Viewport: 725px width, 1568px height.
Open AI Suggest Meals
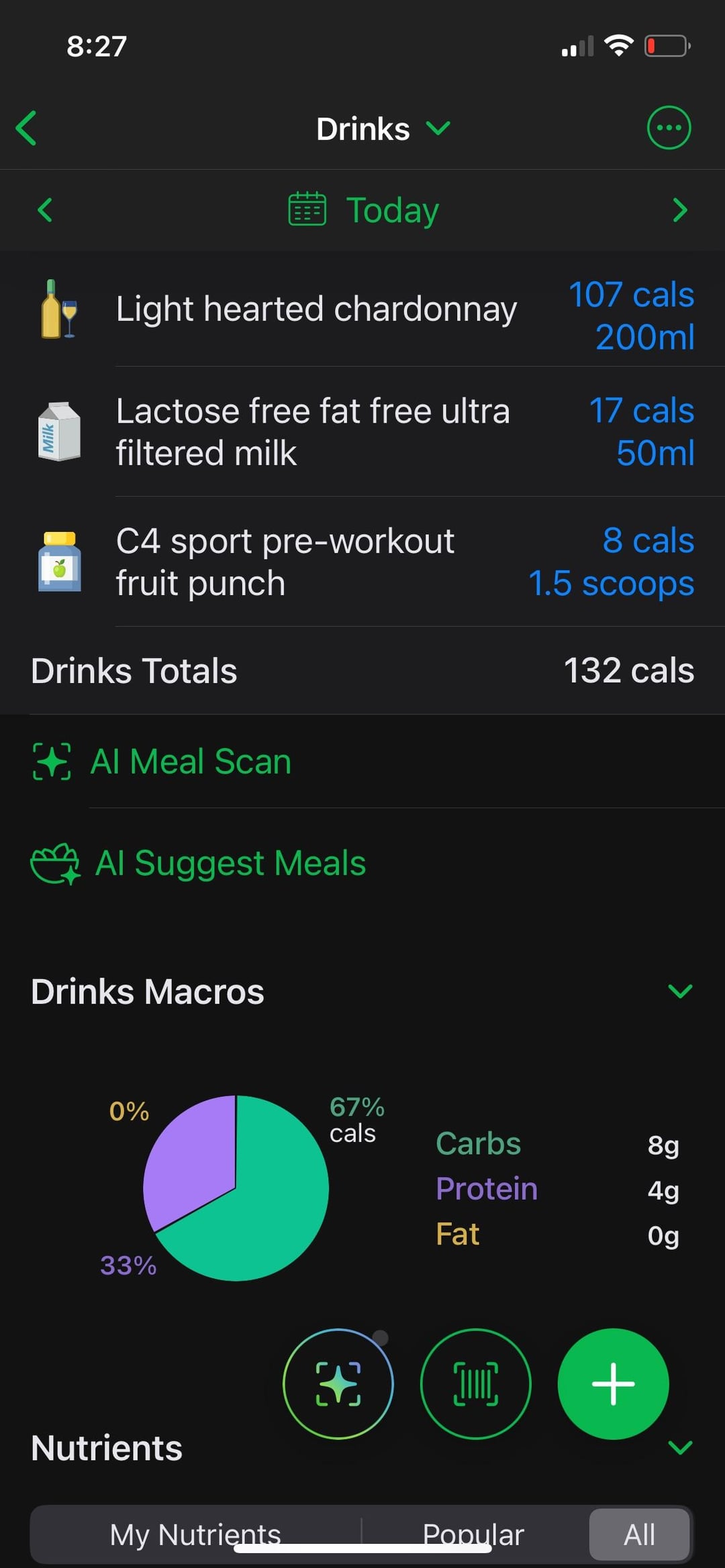click(230, 864)
